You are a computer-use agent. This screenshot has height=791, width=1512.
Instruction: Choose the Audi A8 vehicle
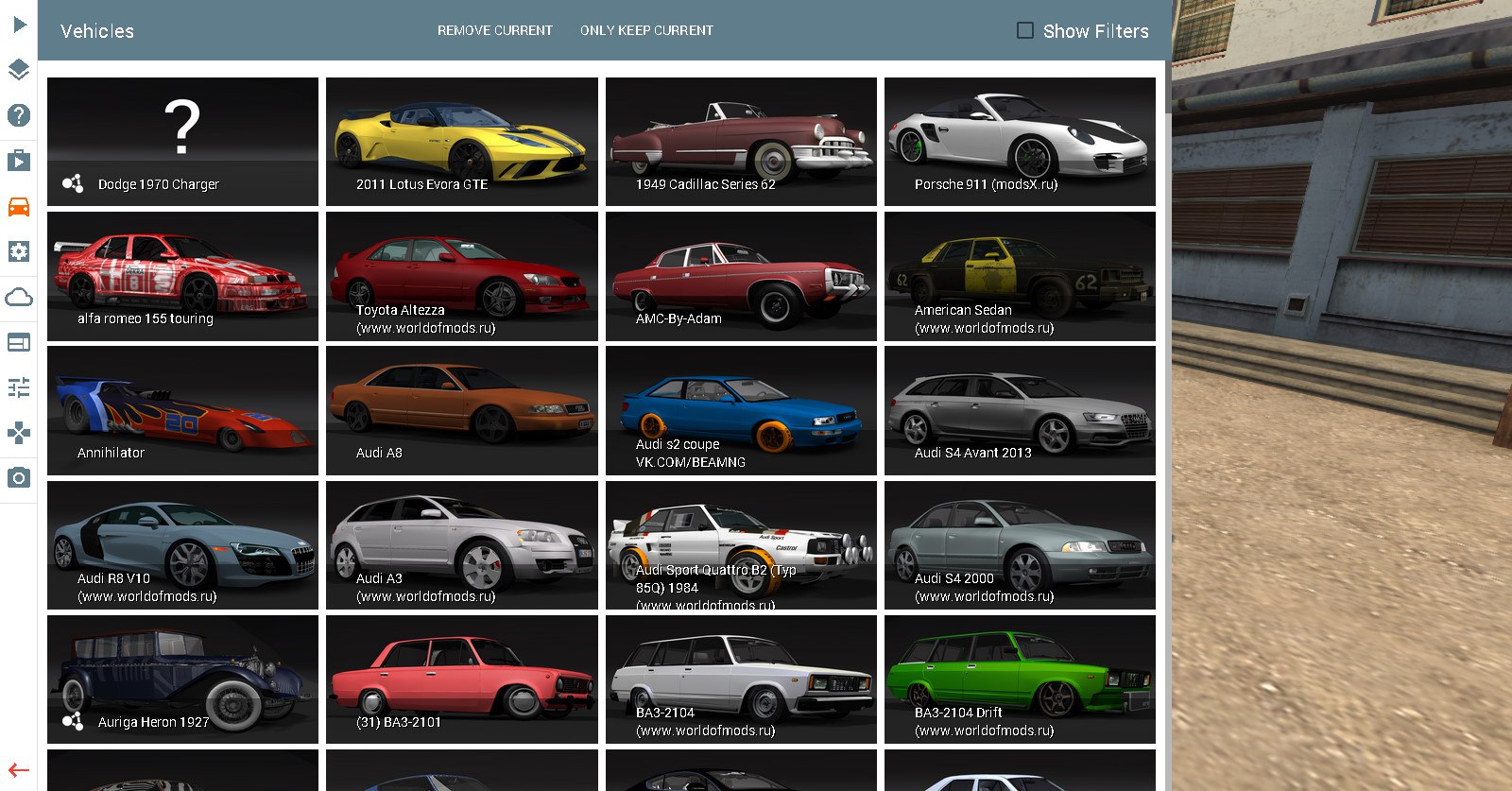(x=462, y=410)
